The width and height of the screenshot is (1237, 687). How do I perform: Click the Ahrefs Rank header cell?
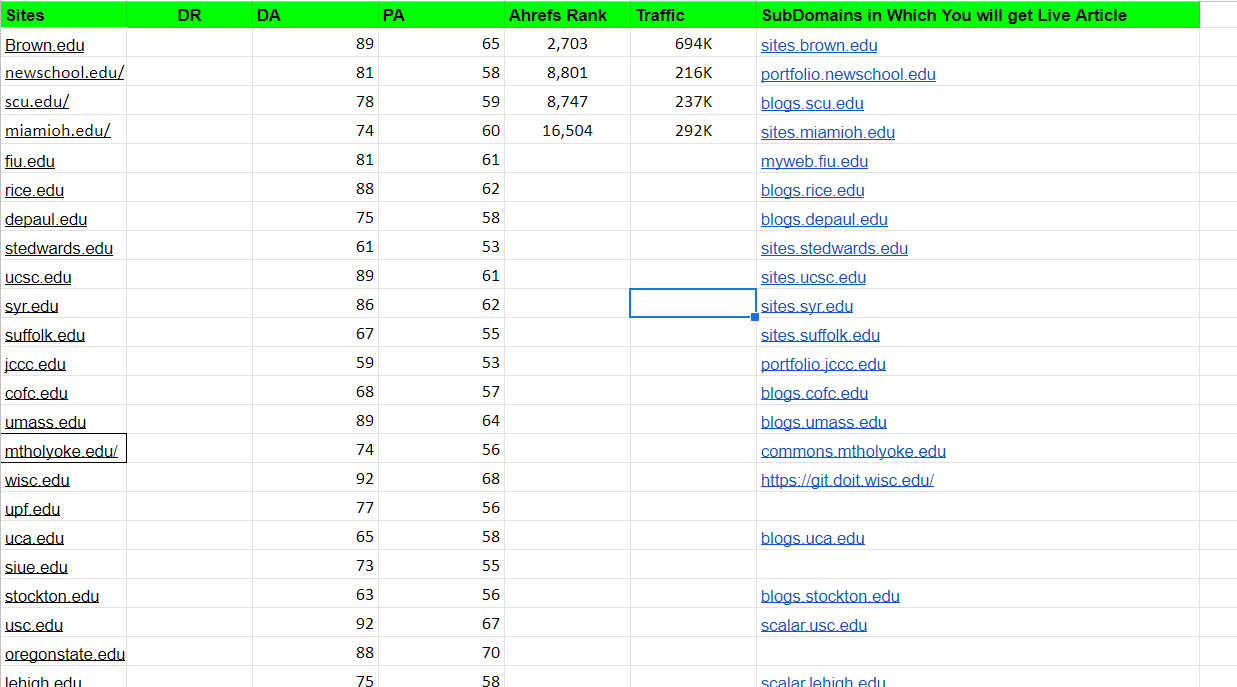(x=568, y=15)
